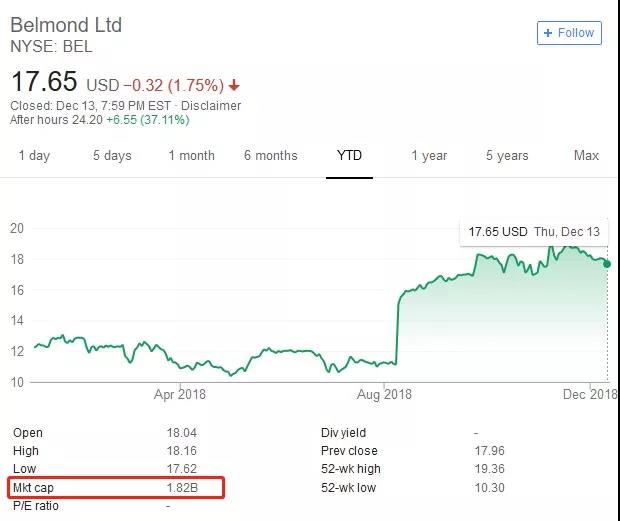This screenshot has width=620, height=521.
Task: Click the −0.32 (1.75%) change
Action: point(174,85)
